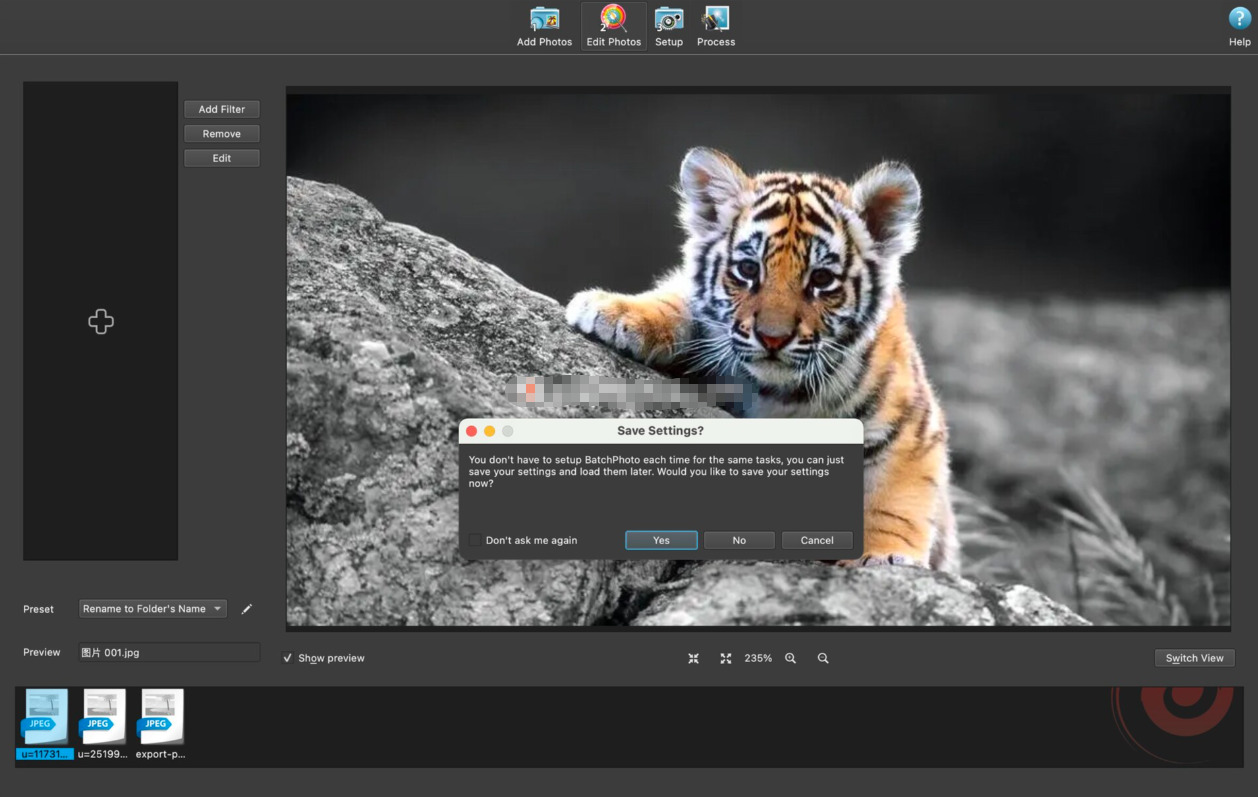Enable the Don't ask me again checkbox
Viewport: 1258px width, 797px height.
pos(475,540)
